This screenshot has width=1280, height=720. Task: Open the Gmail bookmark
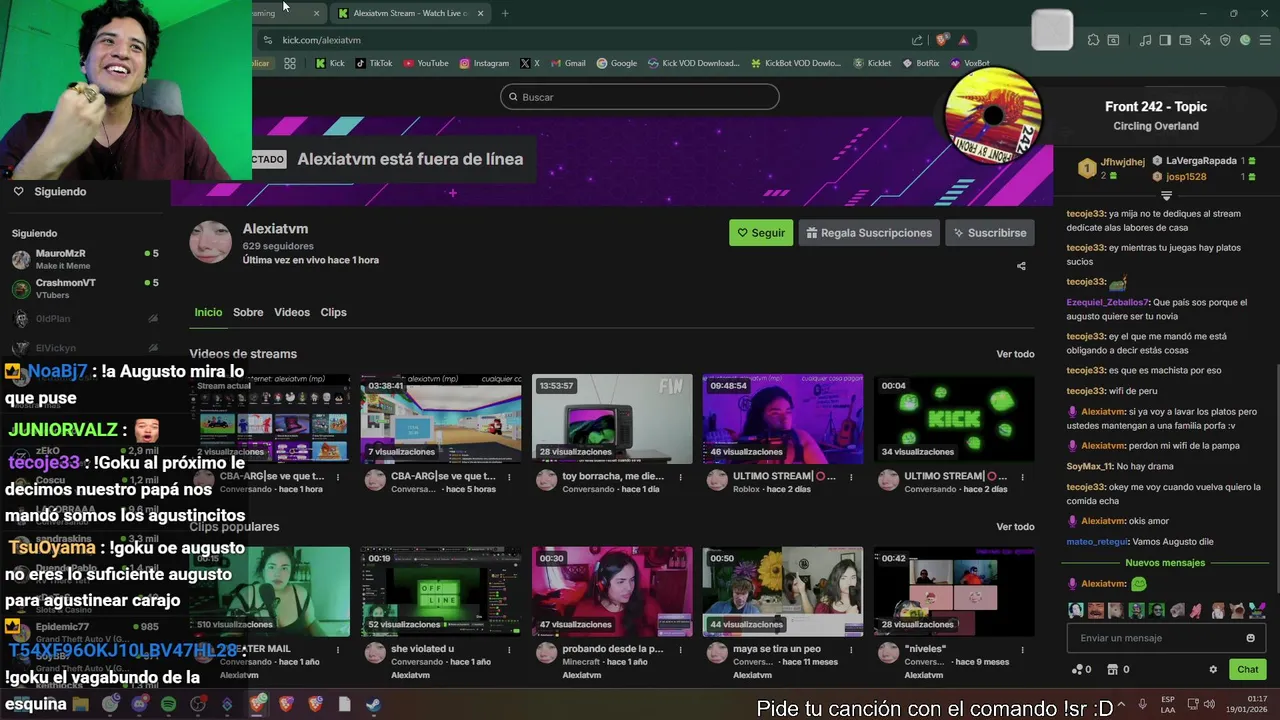pyautogui.click(x=568, y=63)
